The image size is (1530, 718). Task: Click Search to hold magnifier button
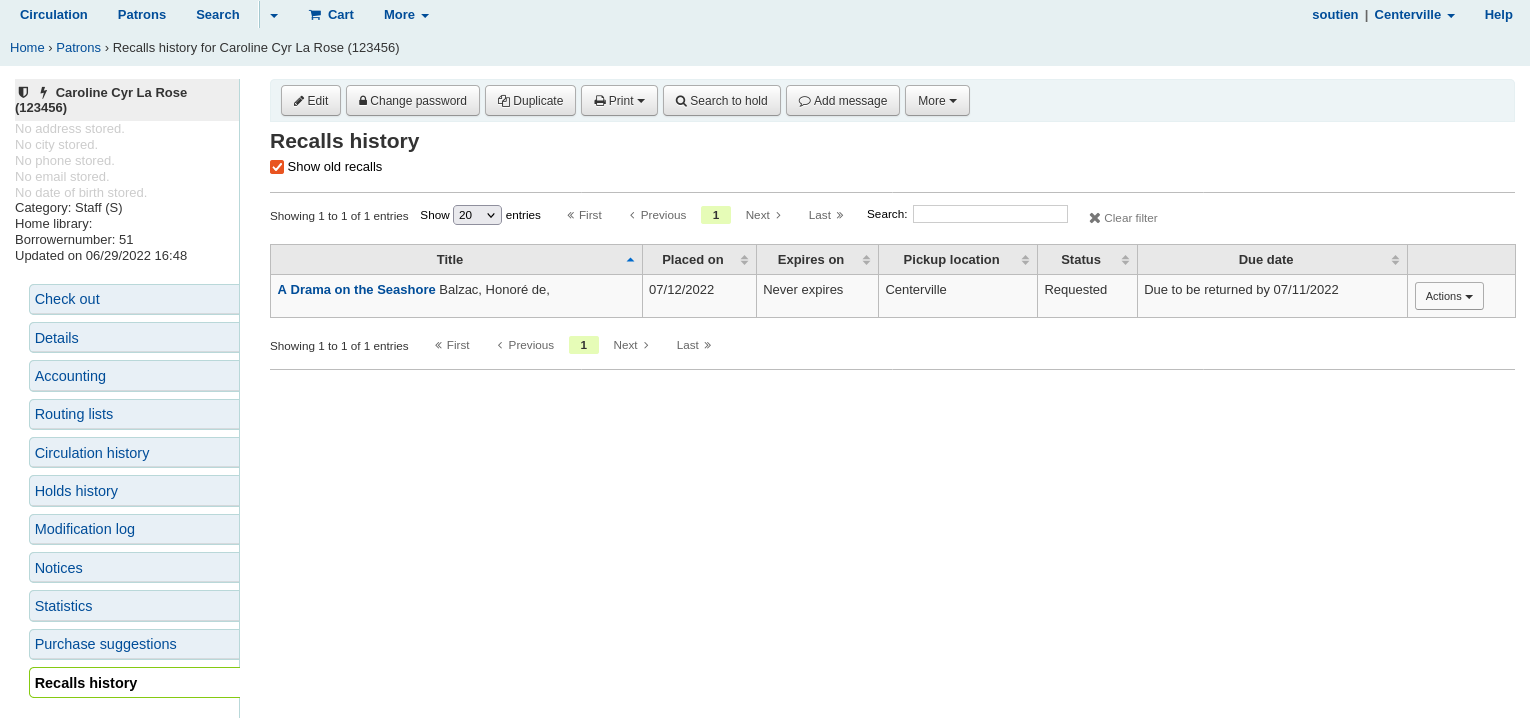pos(721,101)
